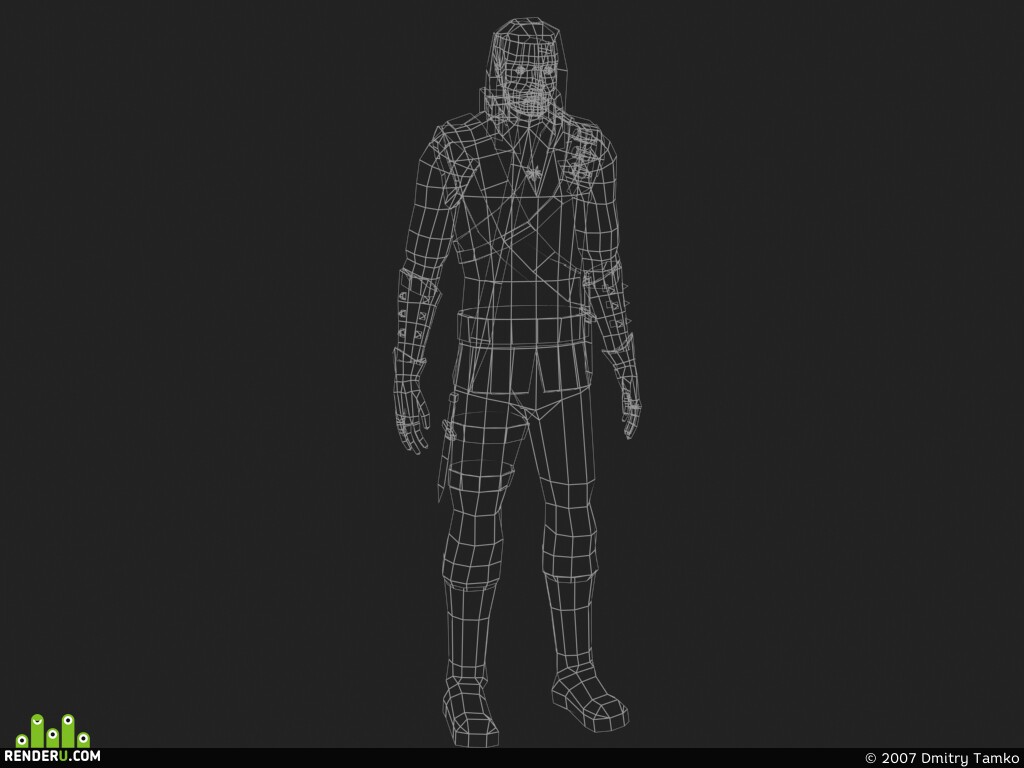The height and width of the screenshot is (768, 1024).
Task: Open the RENDERU.COM text link
Action: coord(52,756)
